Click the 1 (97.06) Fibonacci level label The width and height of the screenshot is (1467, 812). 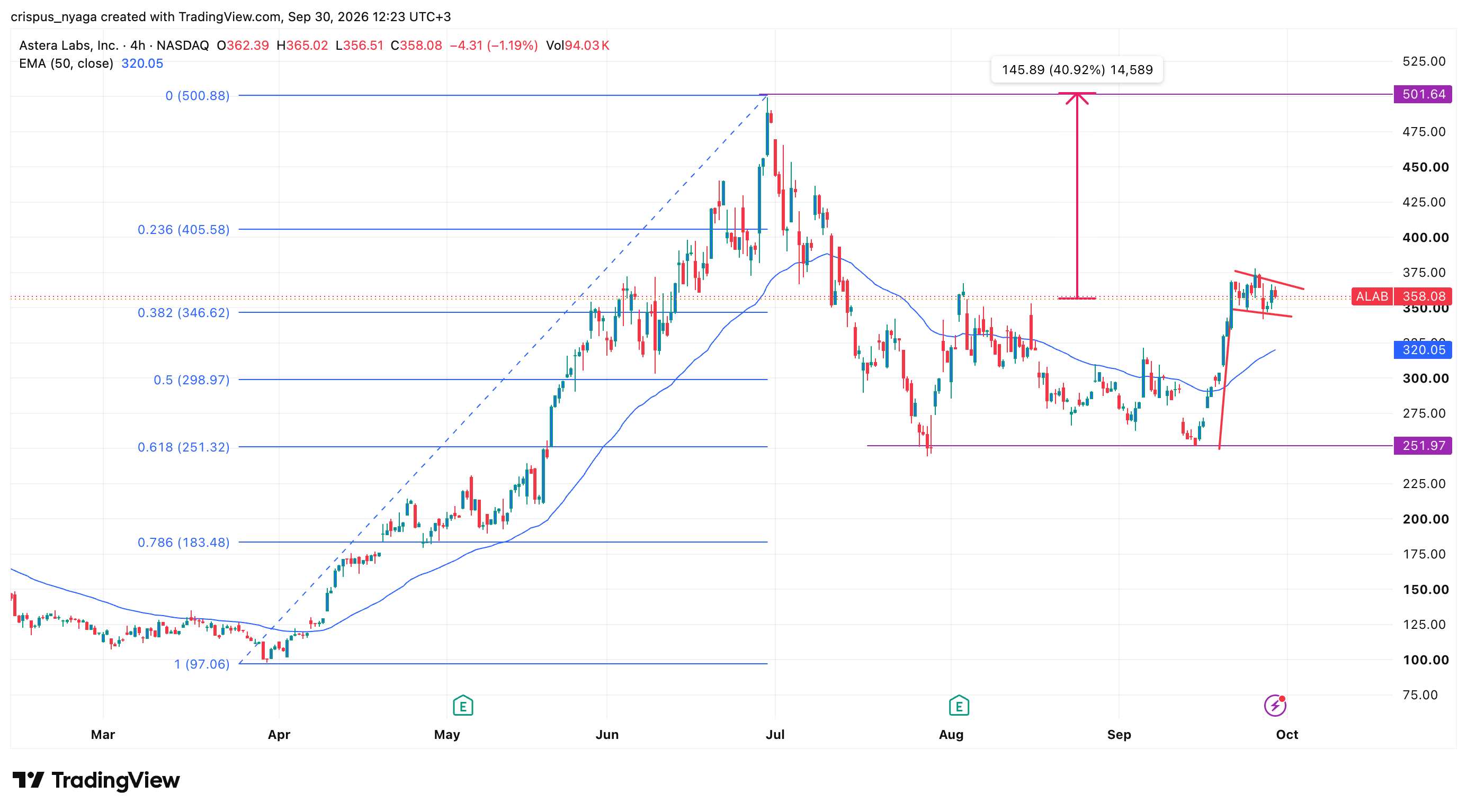pos(202,665)
